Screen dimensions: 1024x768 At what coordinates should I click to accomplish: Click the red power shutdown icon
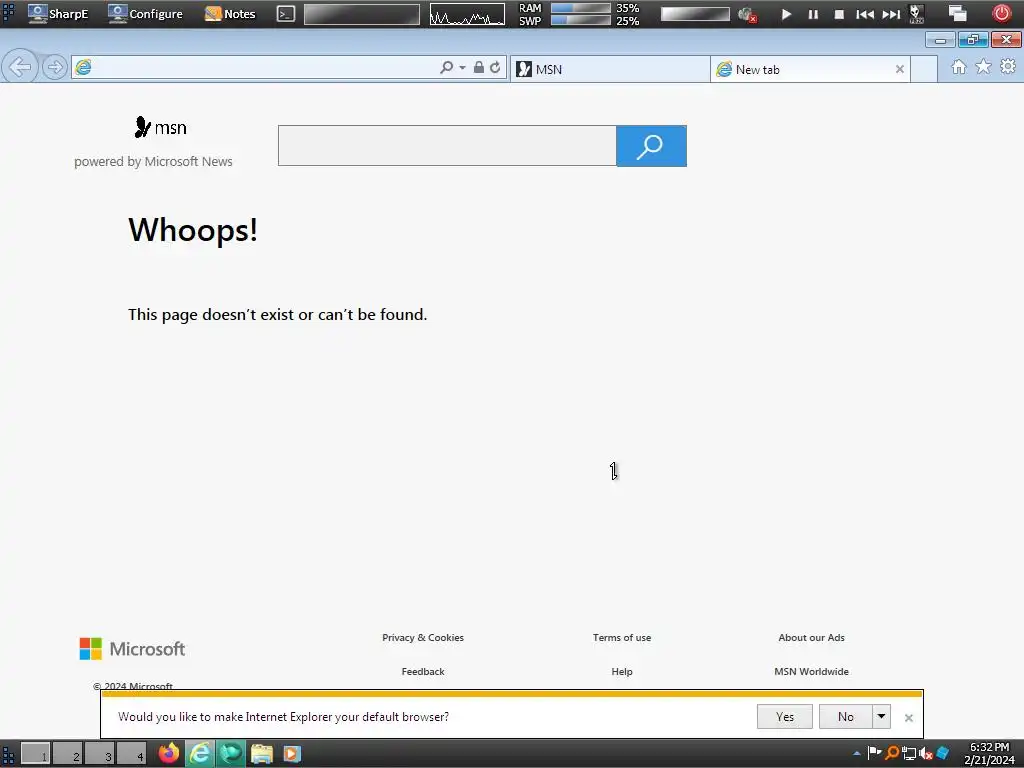pyautogui.click(x=1002, y=13)
